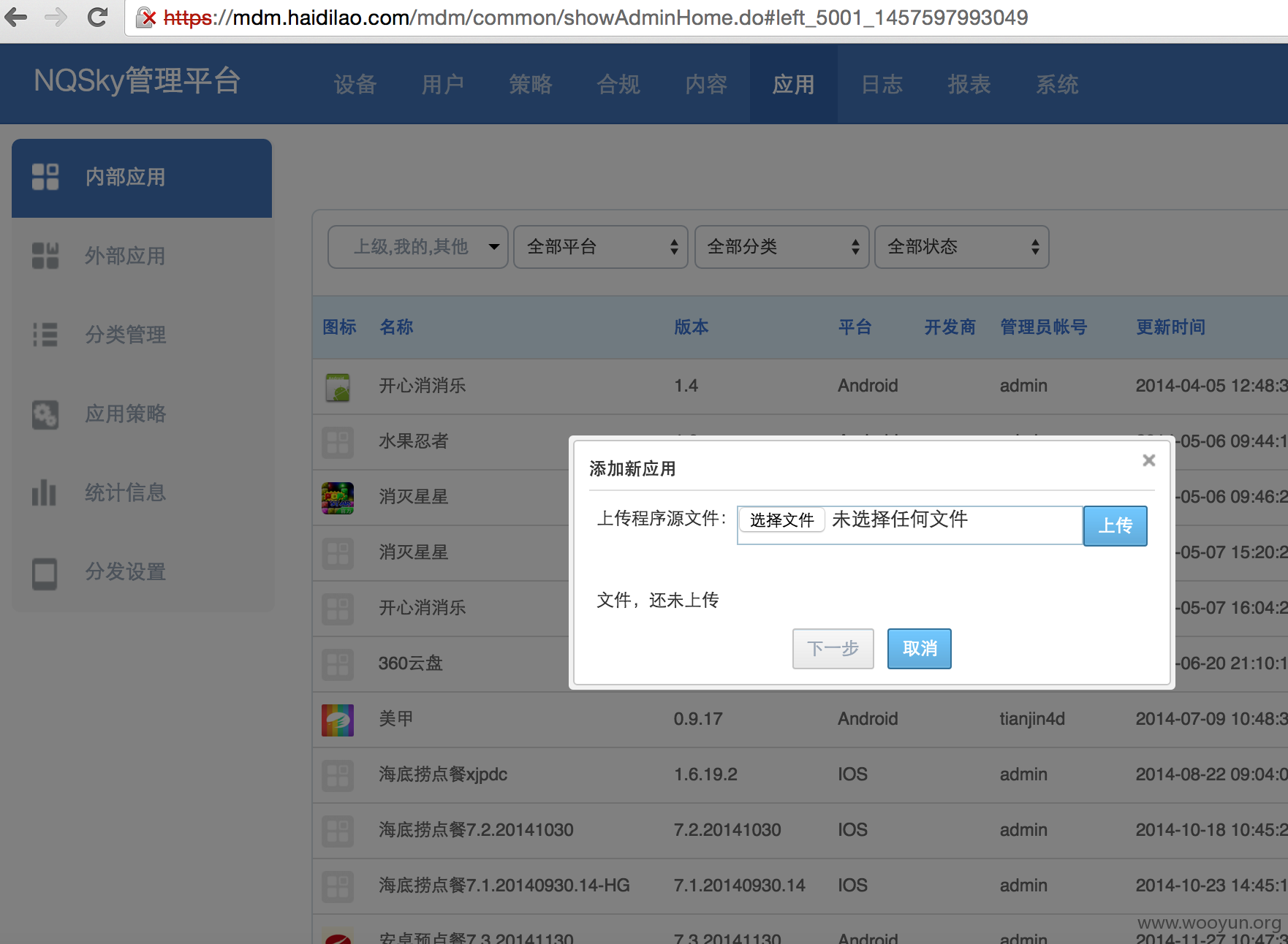Open 外部应用 in the sidebar
The height and width of the screenshot is (944, 1288).
pos(142,256)
